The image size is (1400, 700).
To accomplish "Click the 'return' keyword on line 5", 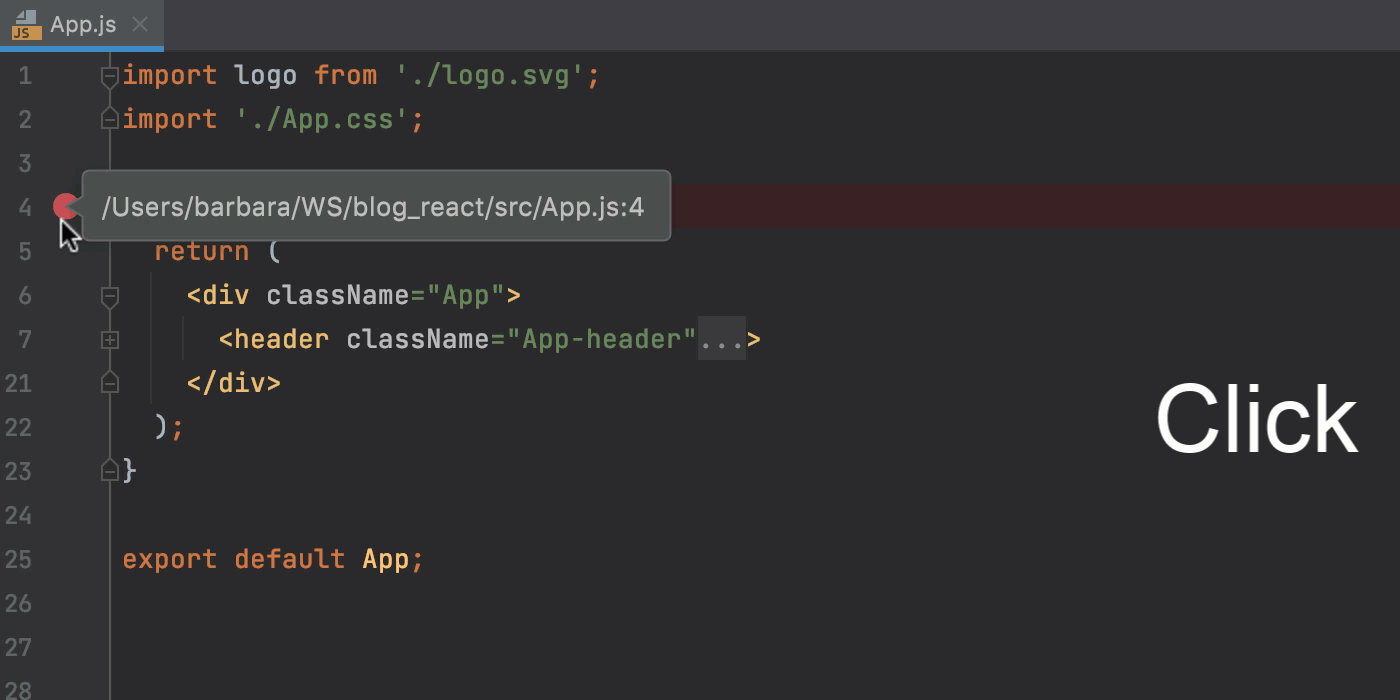I will 202,251.
